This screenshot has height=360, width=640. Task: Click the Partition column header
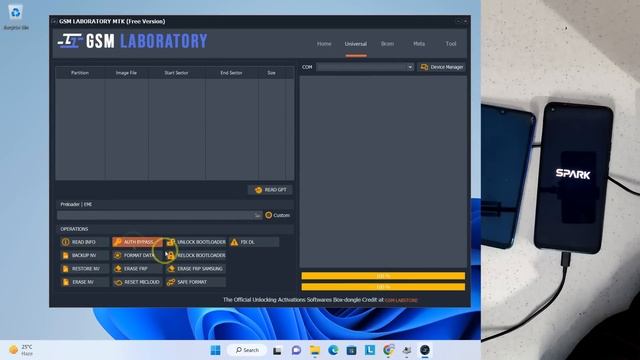(80, 73)
